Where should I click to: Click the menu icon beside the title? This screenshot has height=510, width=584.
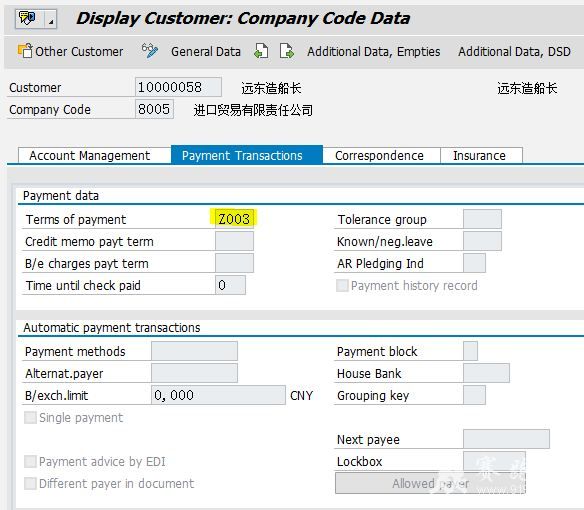point(29,18)
